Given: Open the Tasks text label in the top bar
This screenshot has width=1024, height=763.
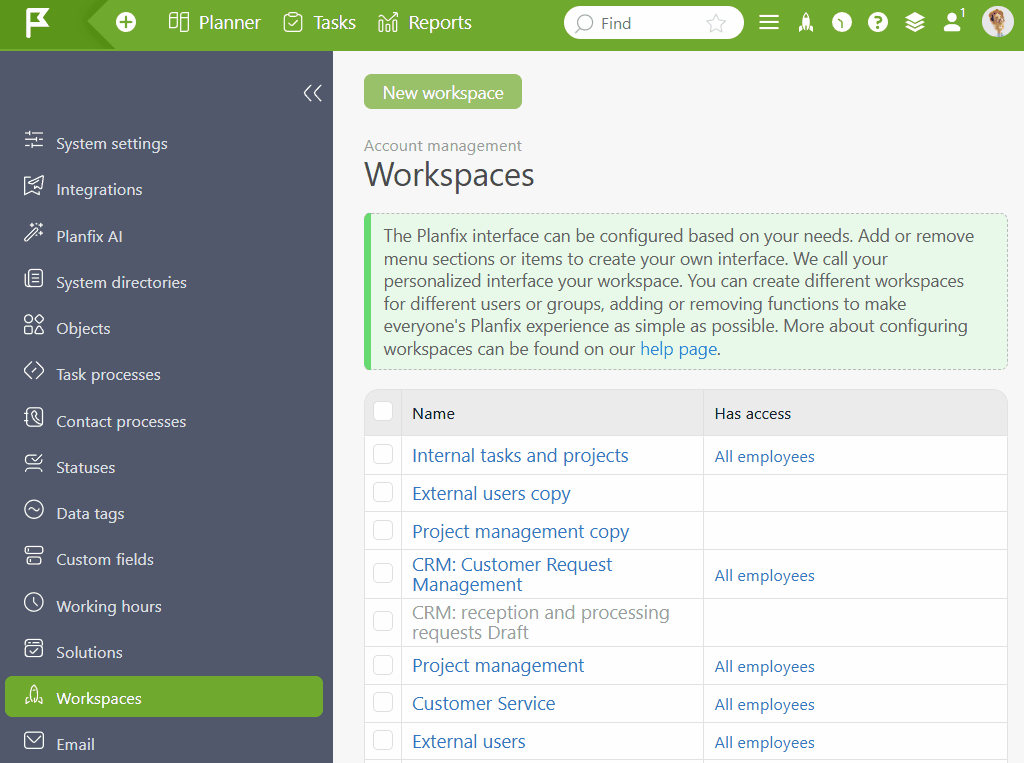Looking at the screenshot, I should pyautogui.click(x=334, y=23).
